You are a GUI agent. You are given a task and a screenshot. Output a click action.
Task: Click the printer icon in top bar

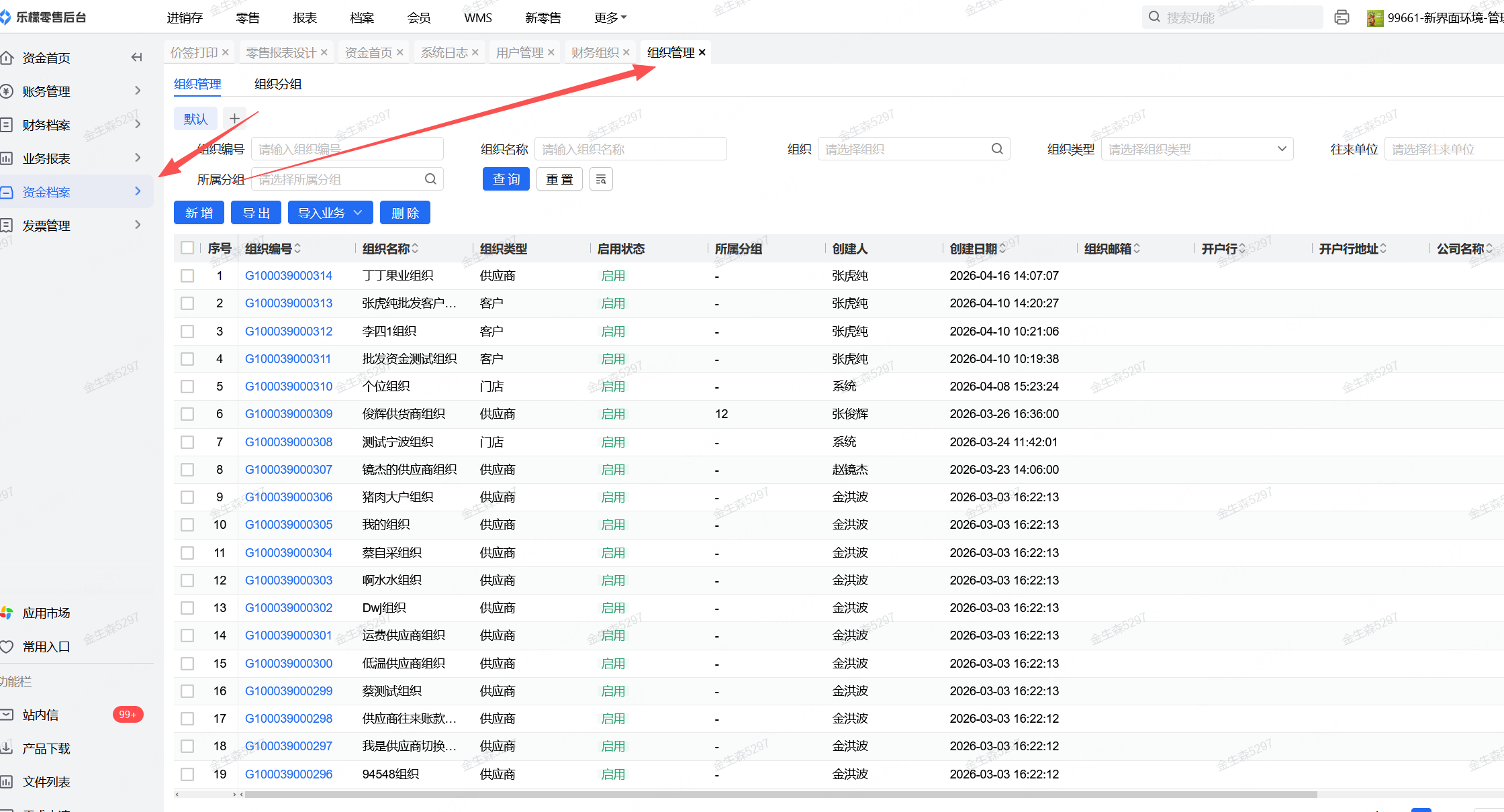tap(1342, 17)
